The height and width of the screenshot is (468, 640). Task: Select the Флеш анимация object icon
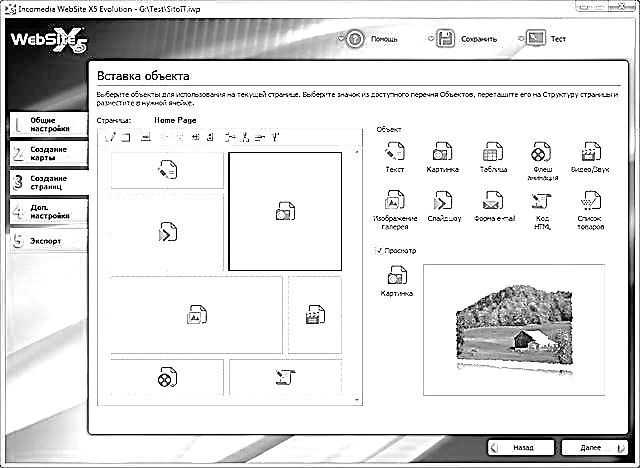541,152
